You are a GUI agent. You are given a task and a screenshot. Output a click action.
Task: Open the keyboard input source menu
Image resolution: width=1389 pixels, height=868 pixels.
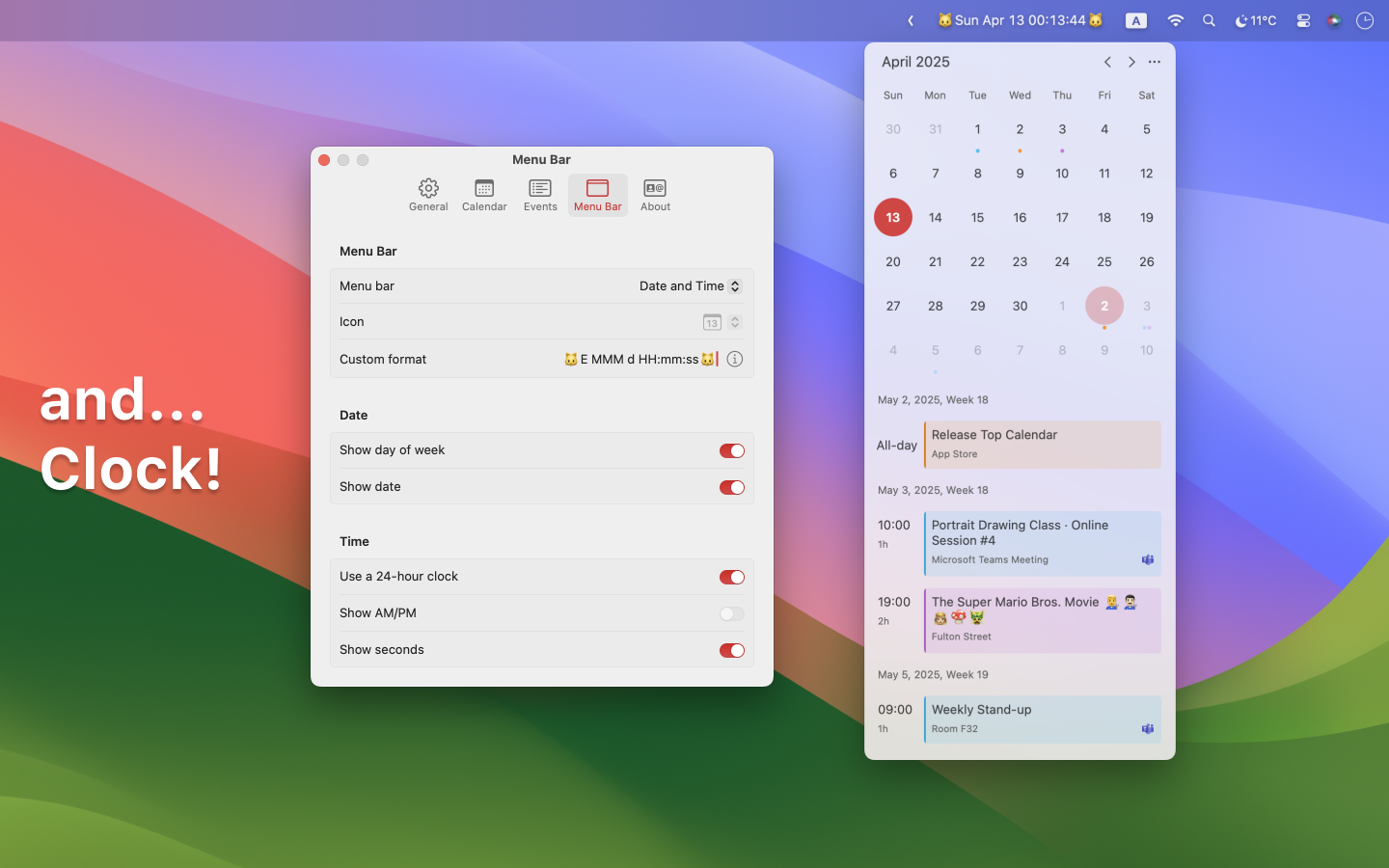1136,20
